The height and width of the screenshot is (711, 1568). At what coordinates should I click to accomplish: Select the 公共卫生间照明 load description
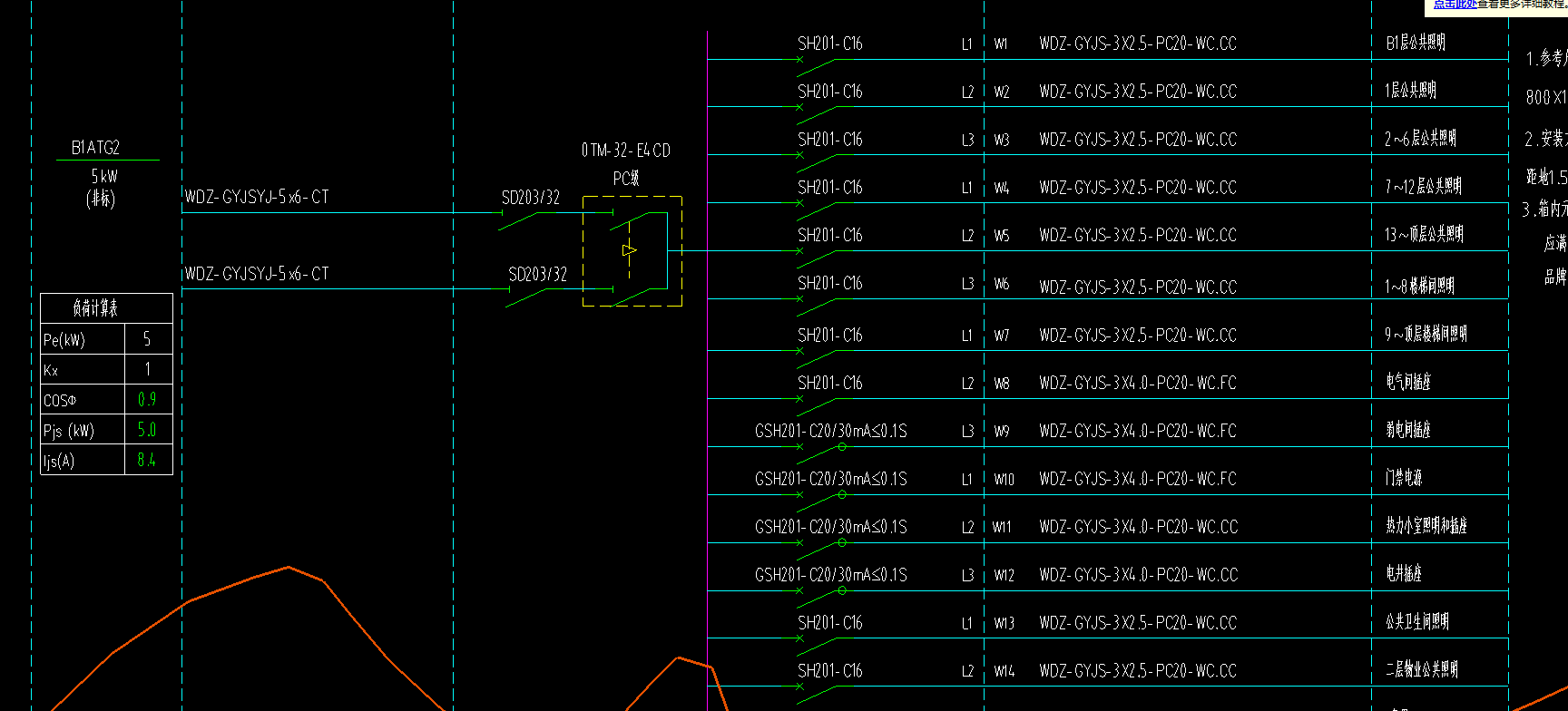pyautogui.click(x=1417, y=622)
